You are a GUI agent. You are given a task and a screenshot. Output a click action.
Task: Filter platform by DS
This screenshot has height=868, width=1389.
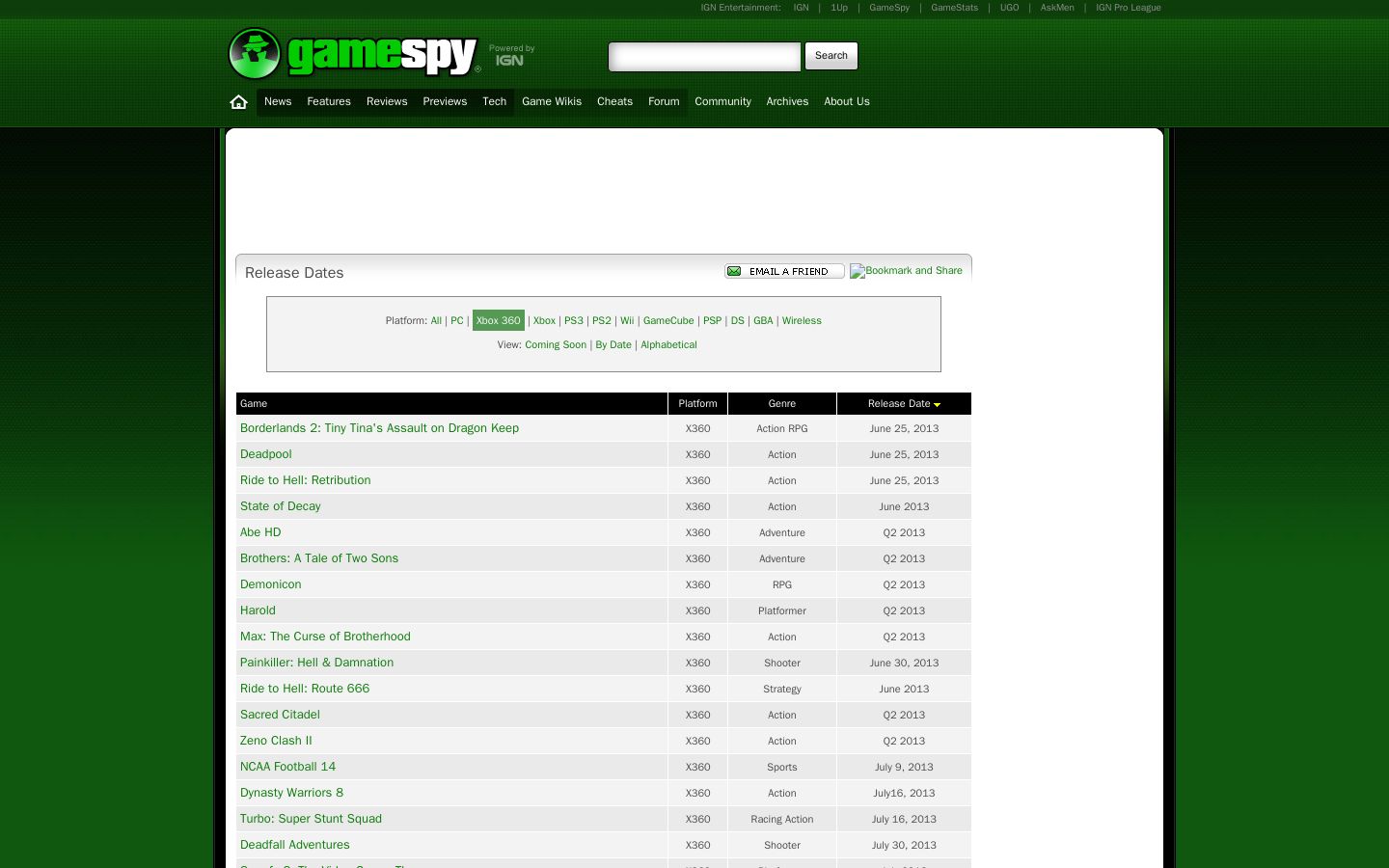pos(738,321)
